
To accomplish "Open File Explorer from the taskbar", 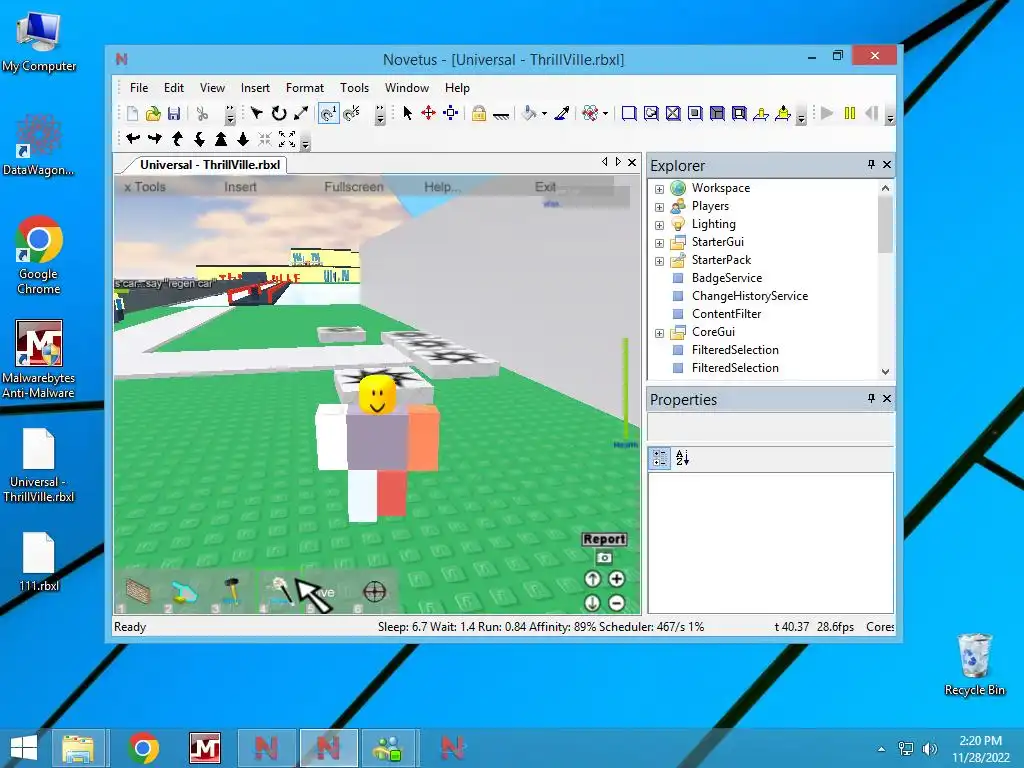I will coord(78,748).
